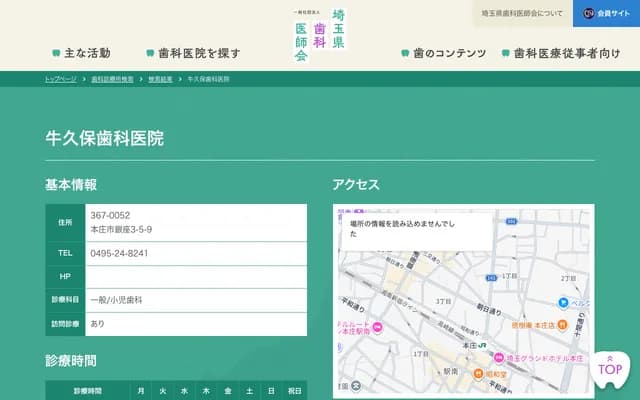This screenshot has height=400, width=640.
Task: Go to トップページ breadcrumb
Action: point(60,79)
